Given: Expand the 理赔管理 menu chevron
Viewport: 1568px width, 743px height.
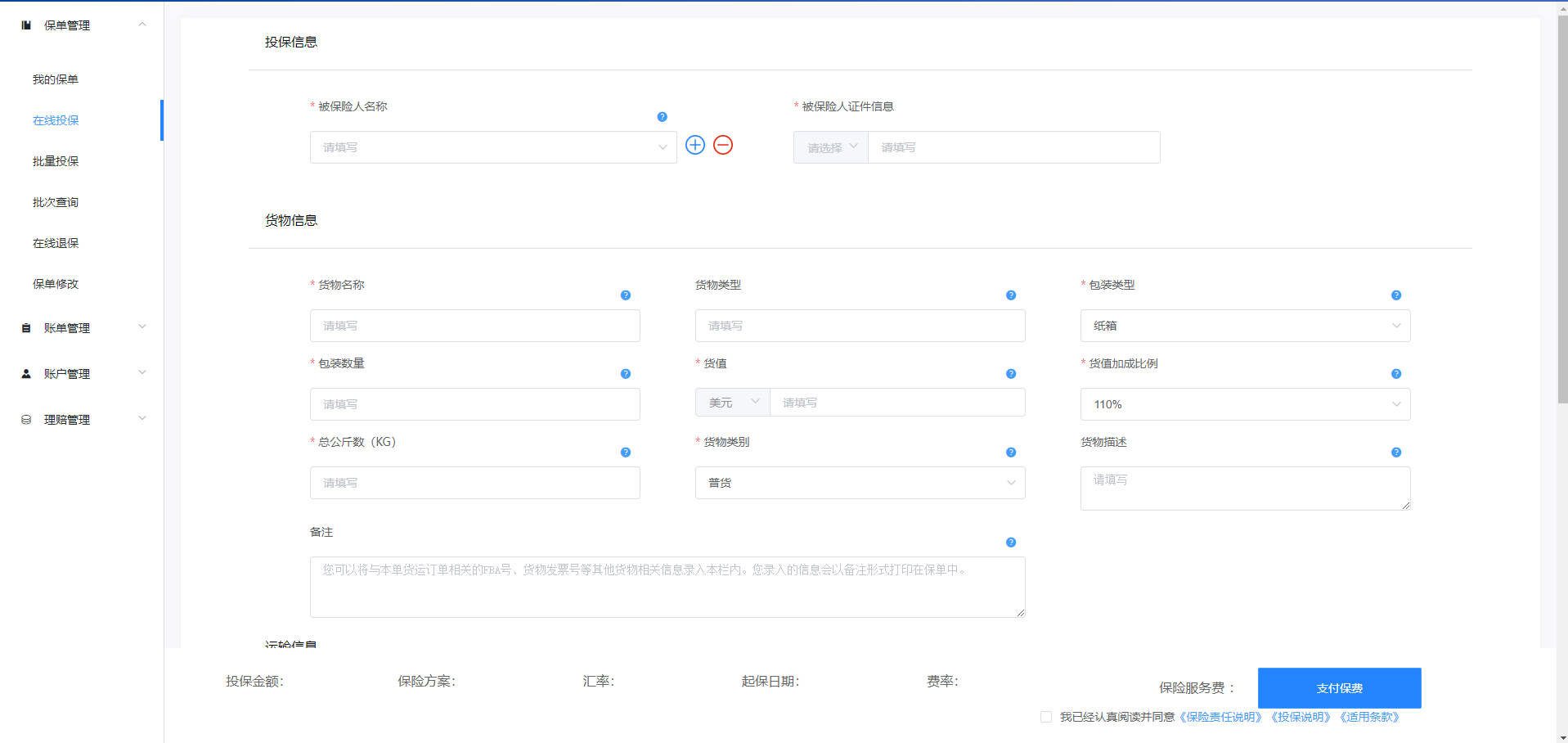Looking at the screenshot, I should coord(142,419).
